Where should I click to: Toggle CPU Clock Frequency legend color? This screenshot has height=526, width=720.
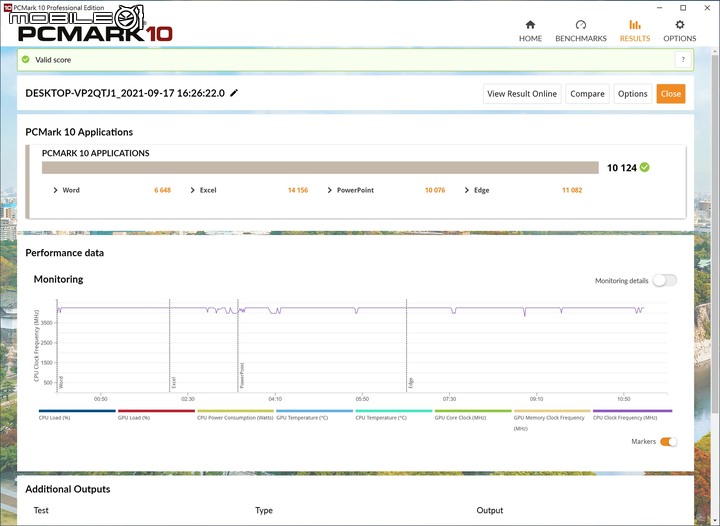click(x=632, y=411)
